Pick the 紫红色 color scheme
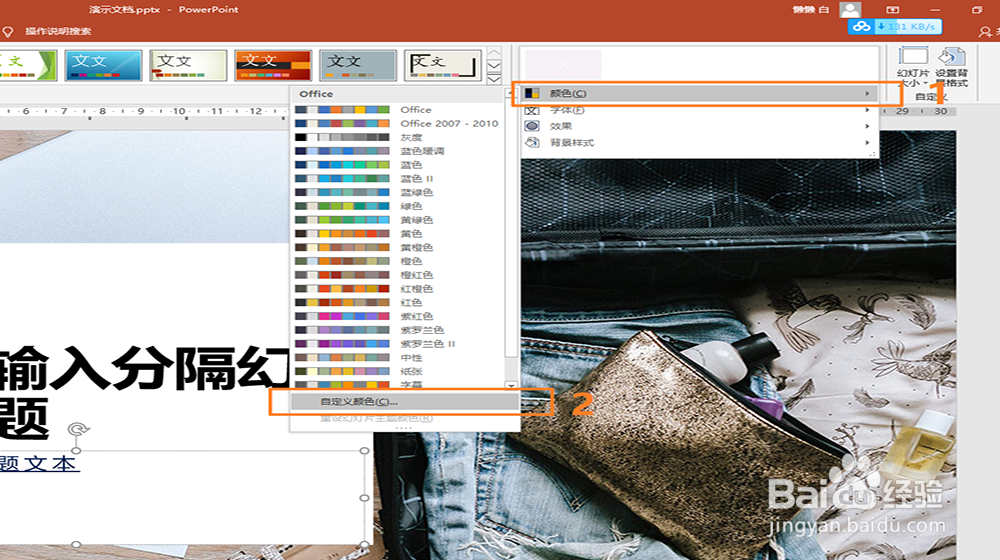The height and width of the screenshot is (560, 1000). (399, 316)
